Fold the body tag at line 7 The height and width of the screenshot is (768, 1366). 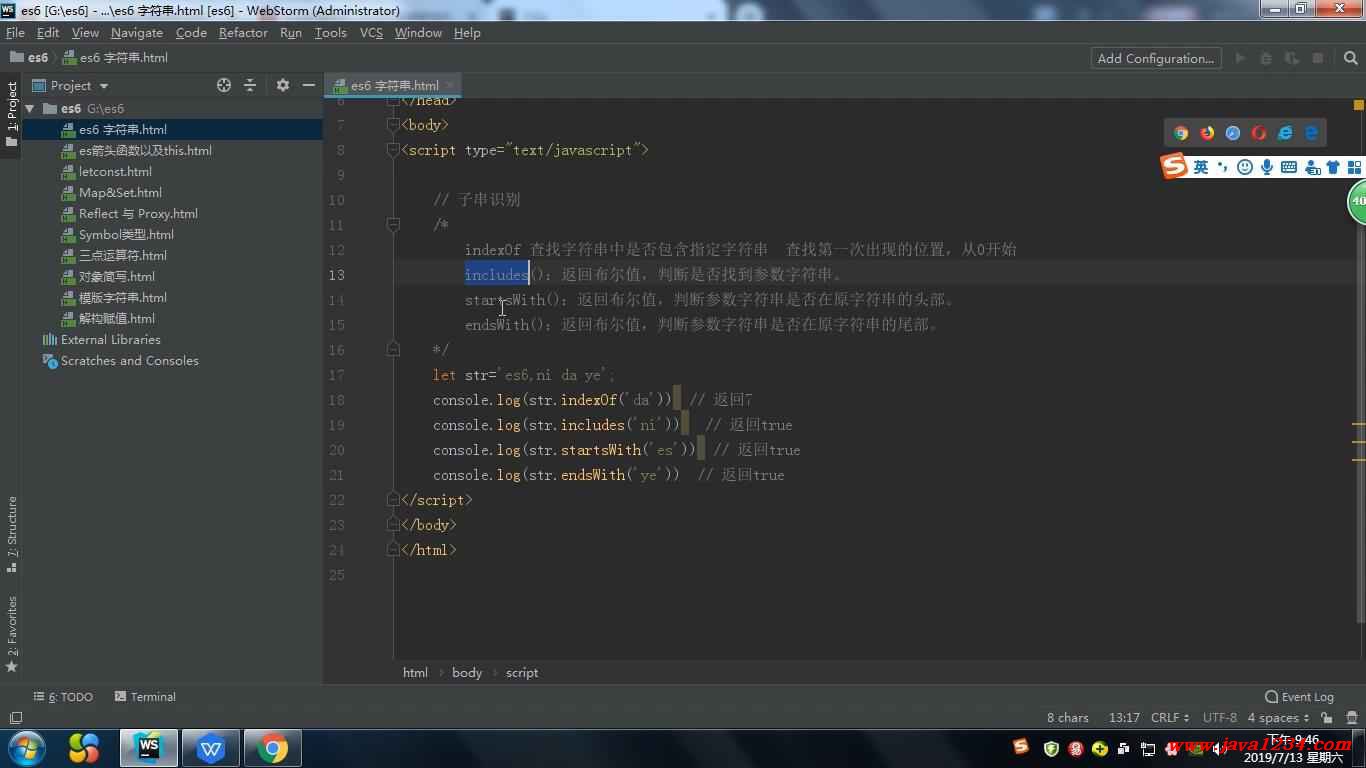pos(394,125)
